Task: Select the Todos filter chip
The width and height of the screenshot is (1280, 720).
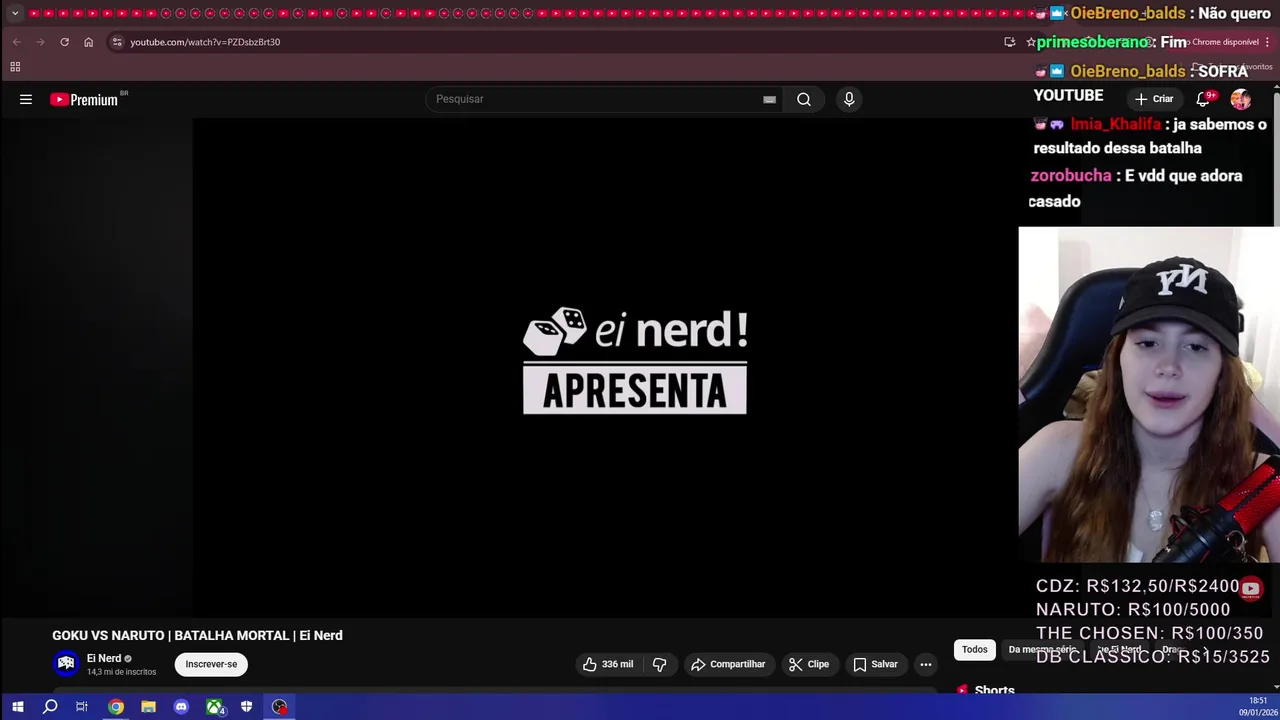Action: [974, 650]
